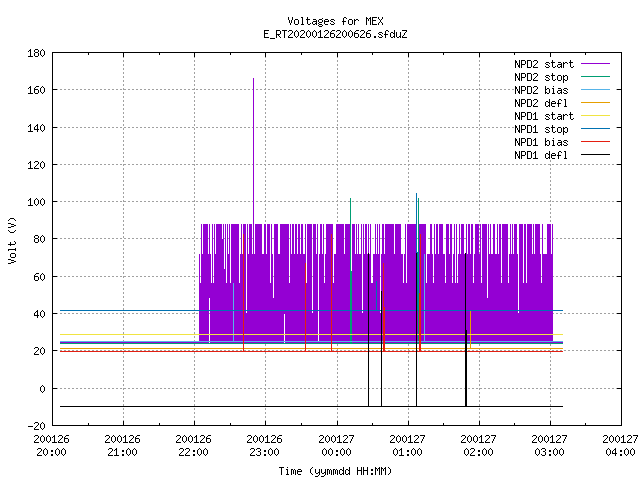This screenshot has height=480, width=640.
Task: Click the 'NPD1 bias' legend label
Action: (541, 142)
